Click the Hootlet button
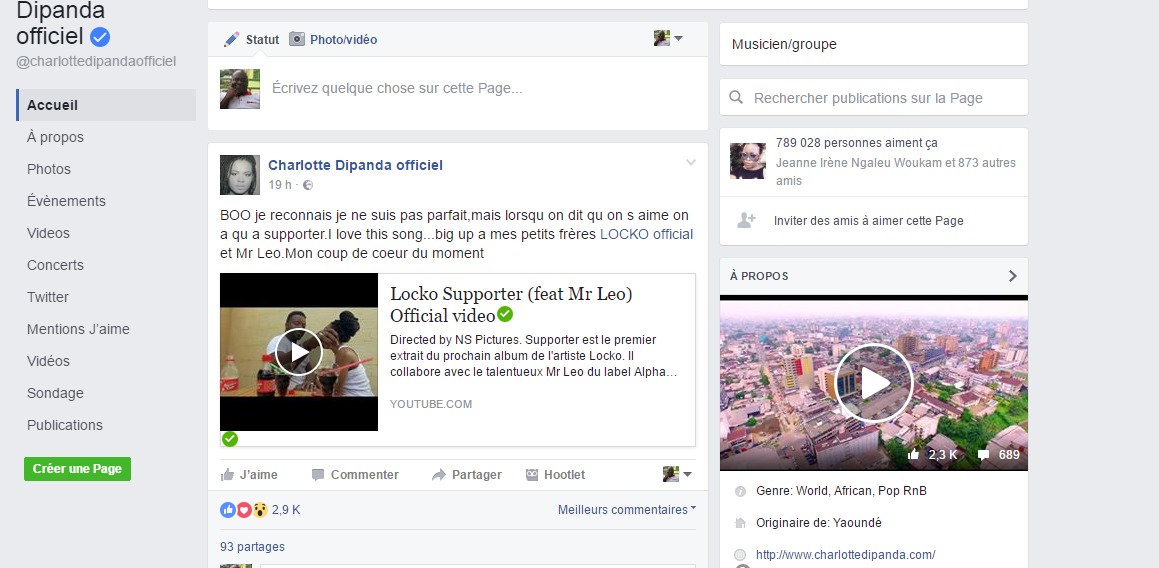The width and height of the screenshot is (1159, 568). 555,475
